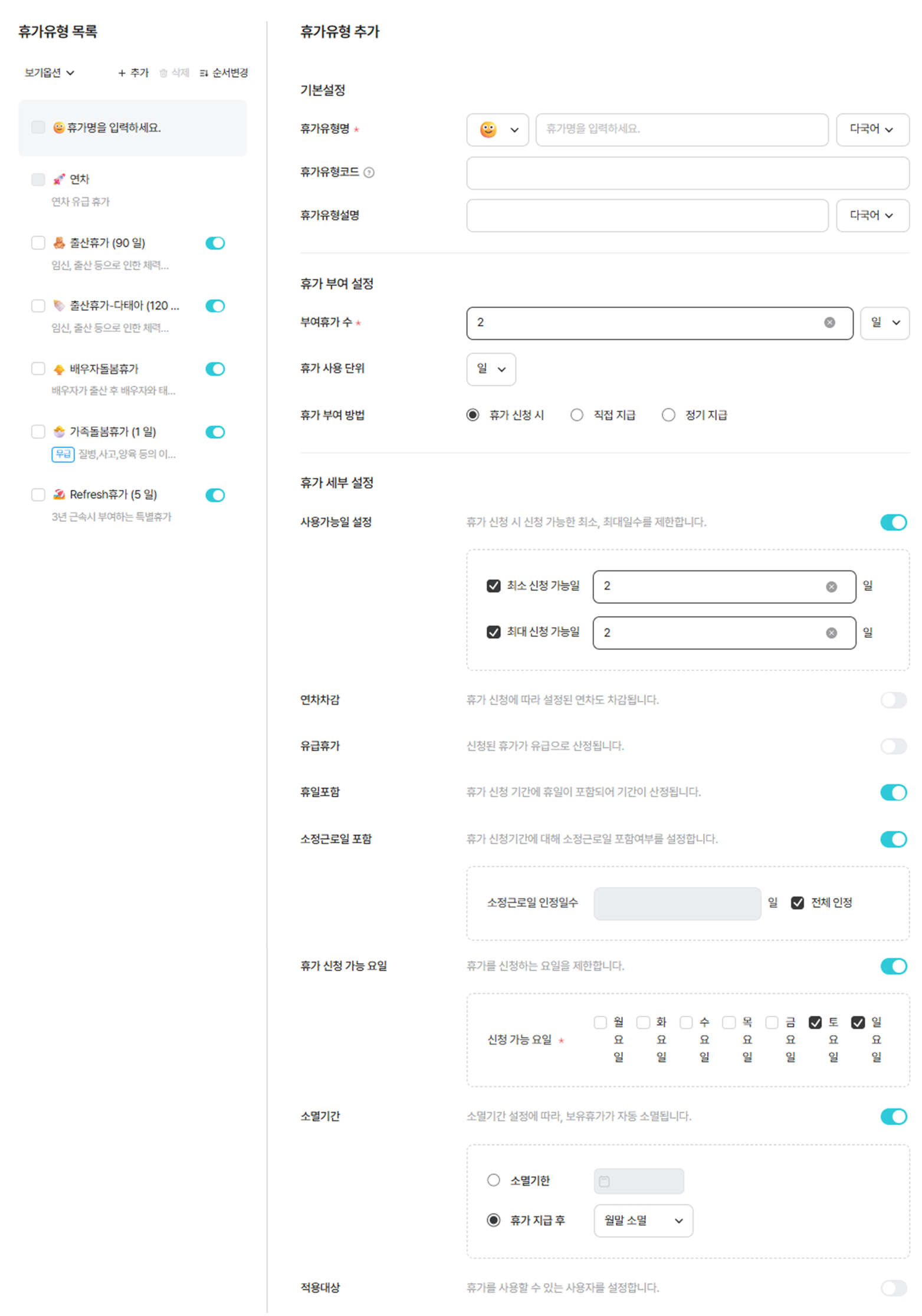Click the 휴가유형코드 input field
Image resolution: width=922 pixels, height=1316 pixels.
pyautogui.click(x=687, y=173)
